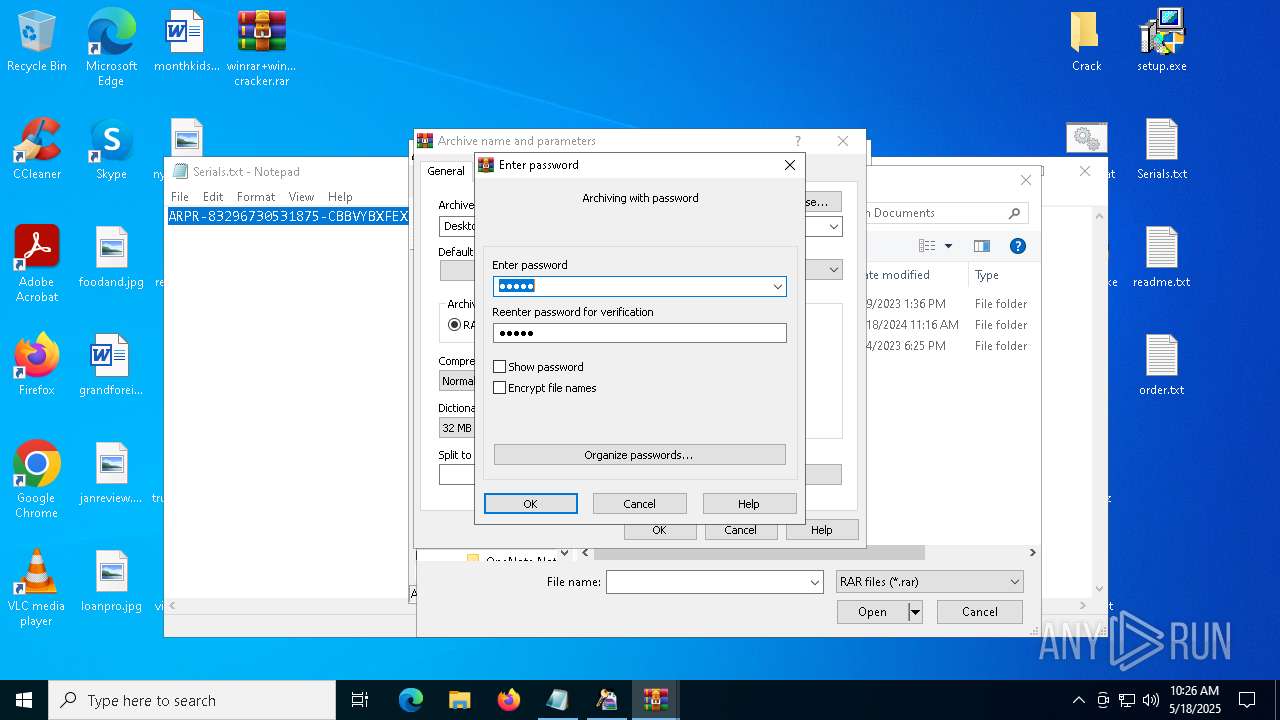This screenshot has height=720, width=1280.
Task: Click the WinRAR taskbar button
Action: click(x=655, y=700)
